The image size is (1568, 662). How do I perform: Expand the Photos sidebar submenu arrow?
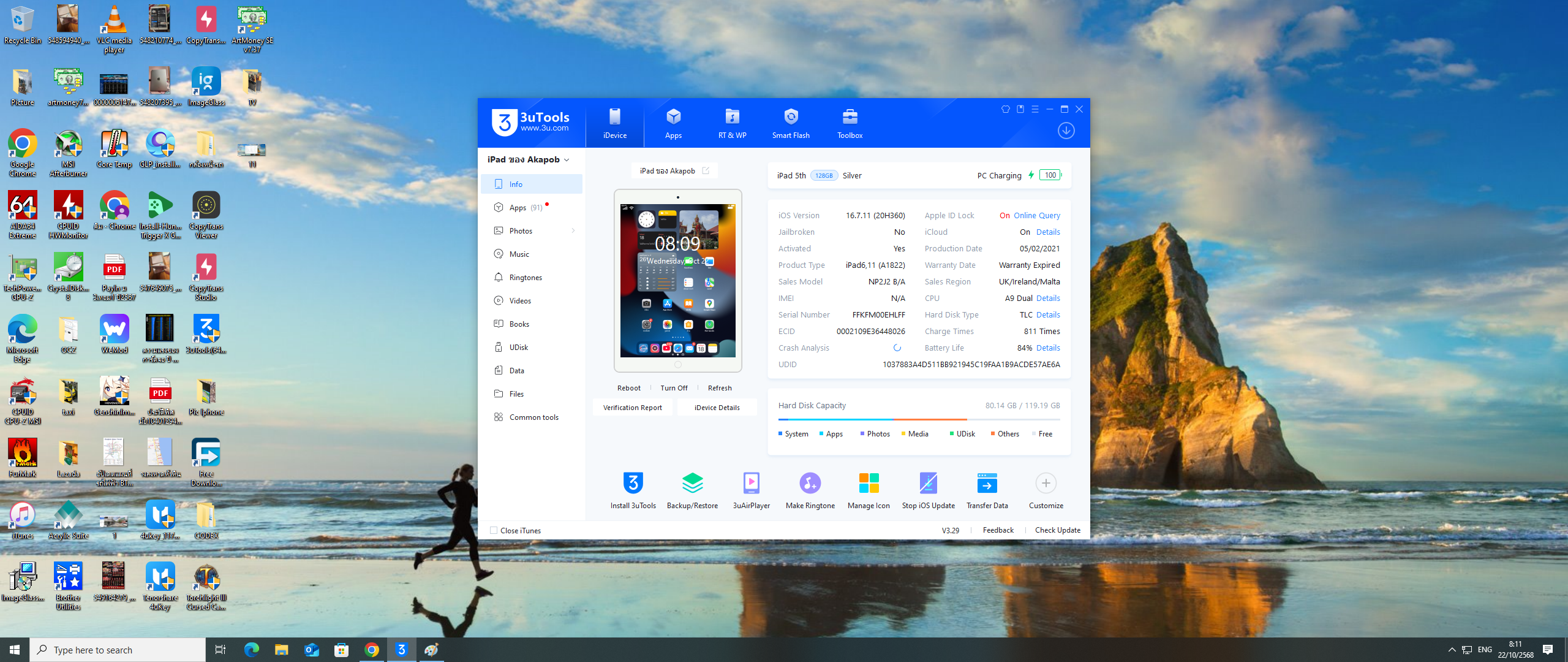click(573, 231)
